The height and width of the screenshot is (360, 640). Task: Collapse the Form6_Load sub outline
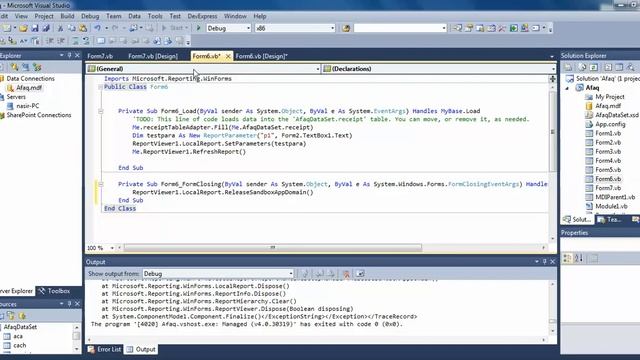(x=101, y=111)
